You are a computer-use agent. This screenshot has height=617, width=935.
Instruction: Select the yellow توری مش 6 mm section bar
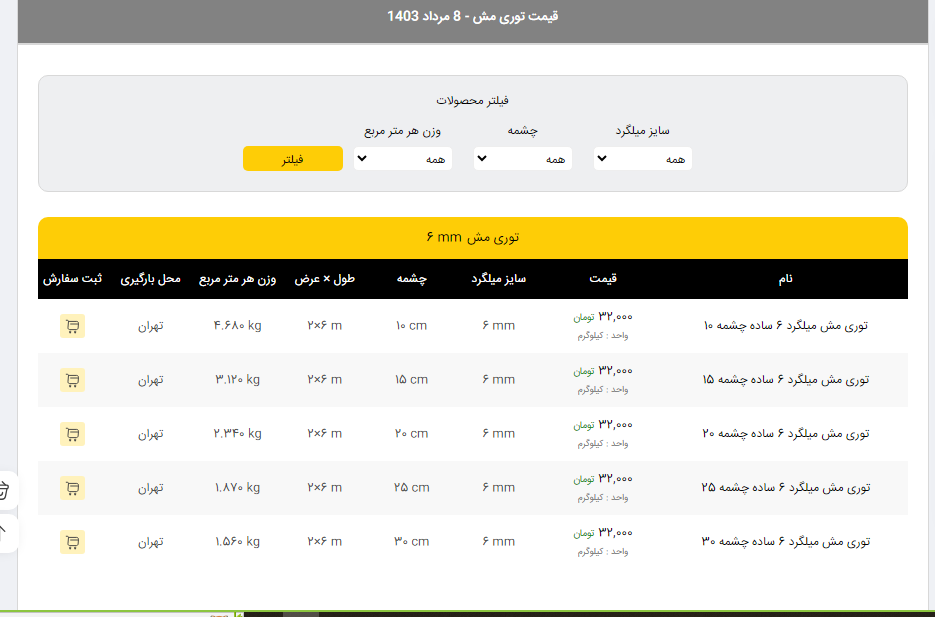tap(472, 238)
